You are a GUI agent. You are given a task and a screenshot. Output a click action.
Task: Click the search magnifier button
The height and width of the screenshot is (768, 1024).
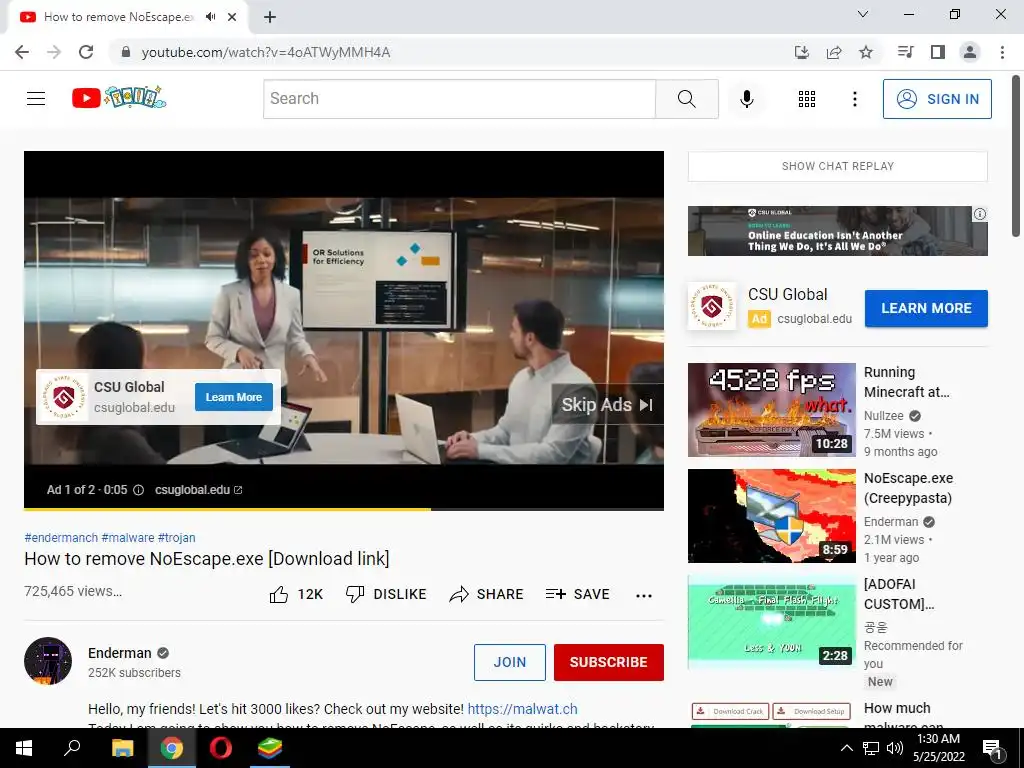pos(686,99)
